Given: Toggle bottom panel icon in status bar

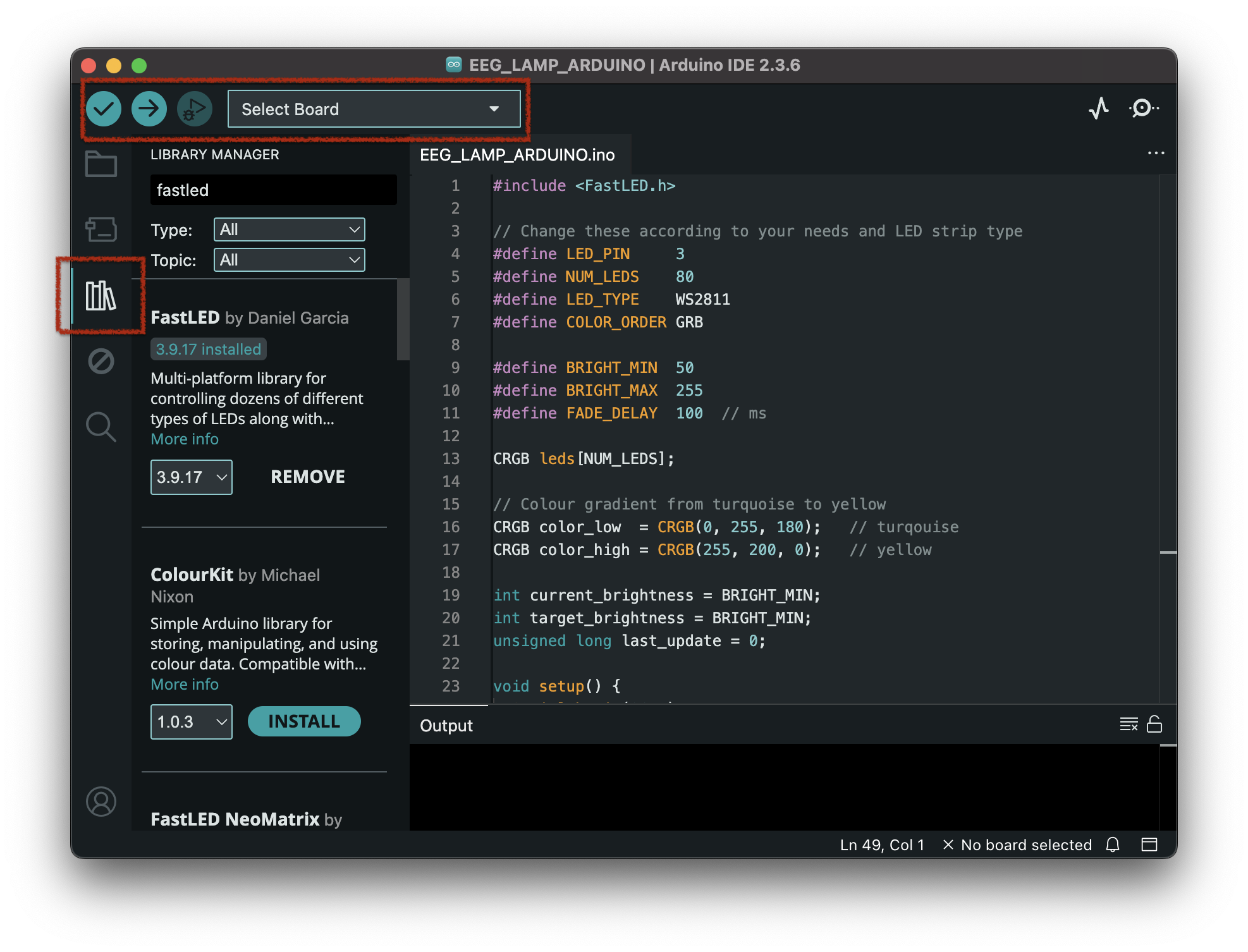Looking at the screenshot, I should 1149,845.
